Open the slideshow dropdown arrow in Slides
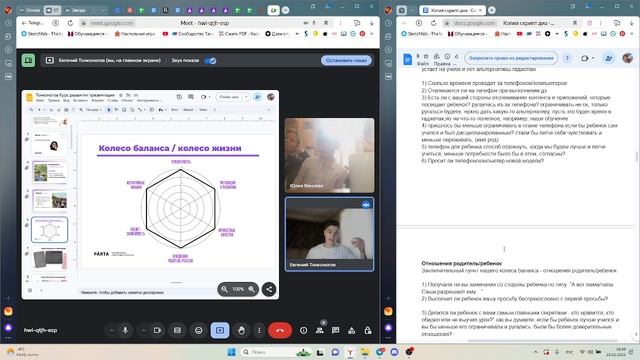 pyautogui.click(x=246, y=97)
